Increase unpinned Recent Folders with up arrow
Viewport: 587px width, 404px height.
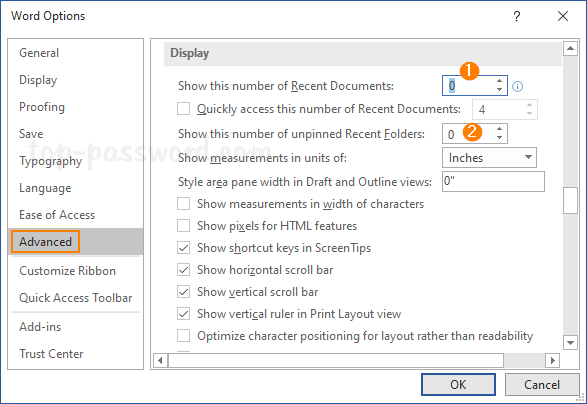pos(499,129)
